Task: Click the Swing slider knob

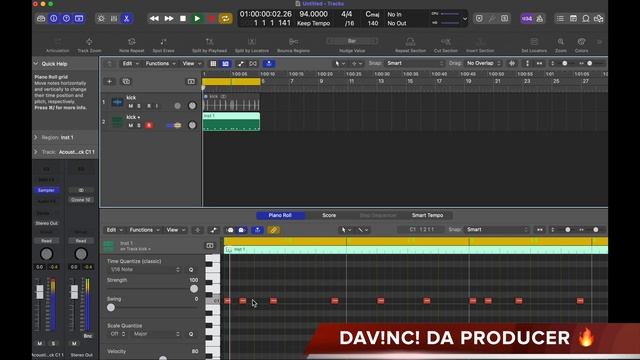Action: click(111, 307)
